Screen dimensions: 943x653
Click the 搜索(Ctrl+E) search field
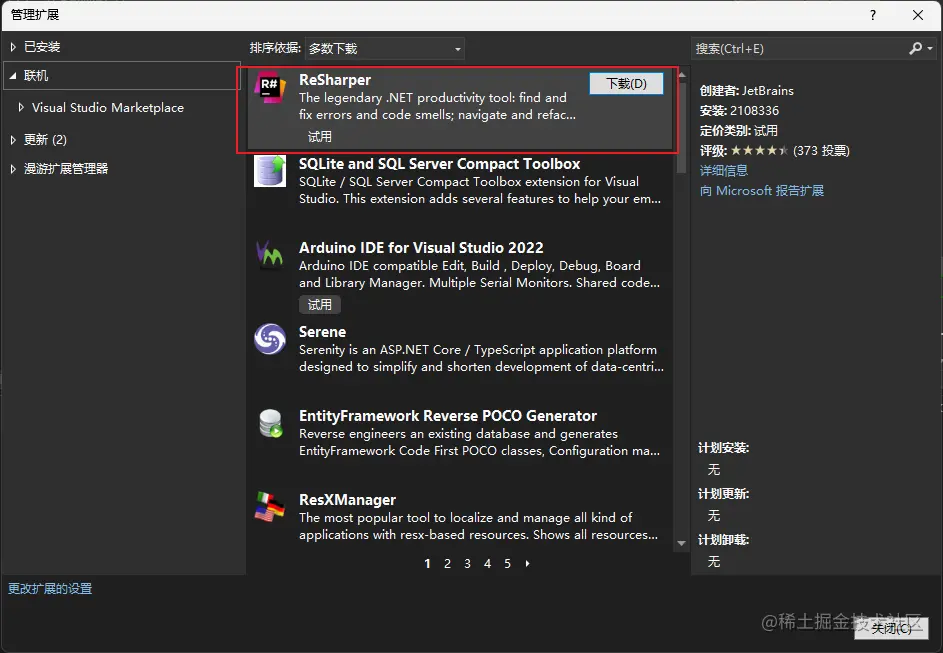tap(800, 49)
